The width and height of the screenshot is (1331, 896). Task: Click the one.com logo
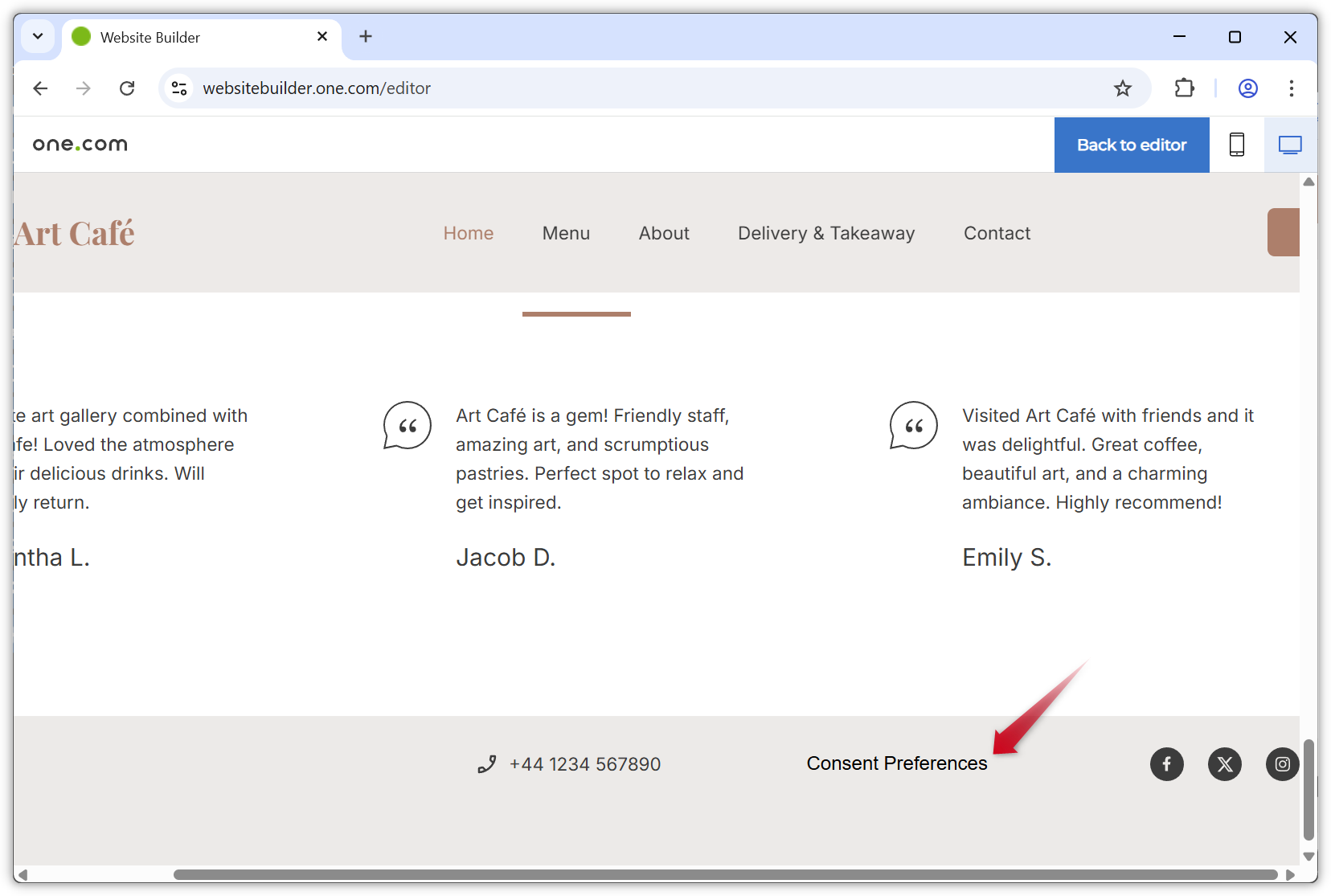coord(80,145)
